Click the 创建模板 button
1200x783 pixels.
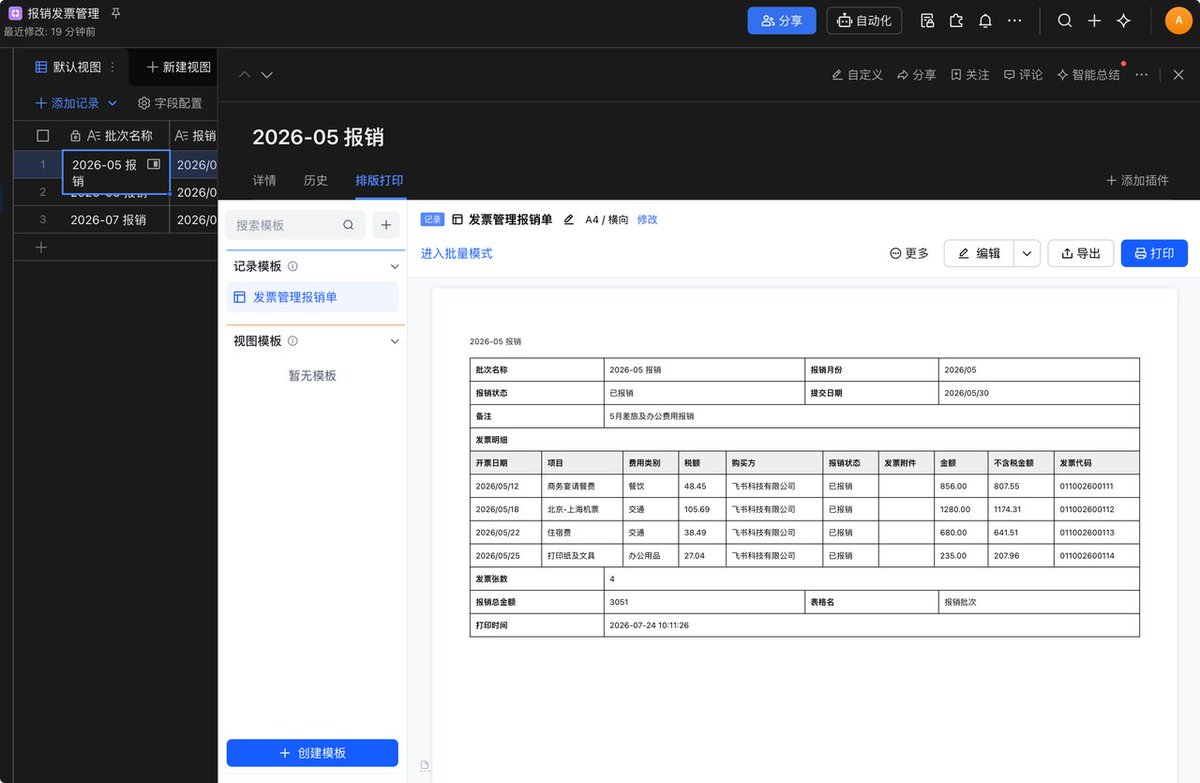[x=312, y=753]
